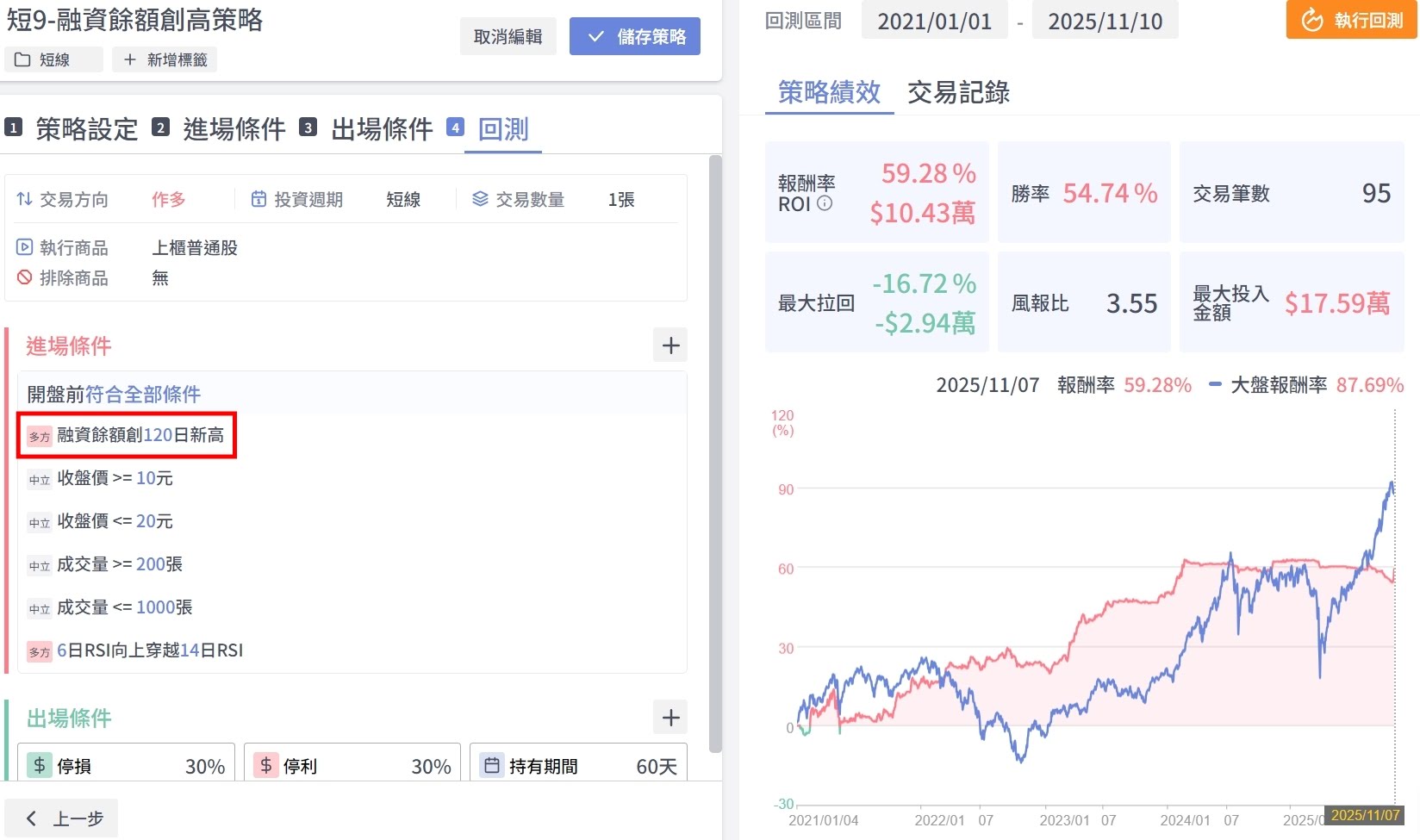Screen dimensions: 1420x840
Task: Open the backtest end date 2025/11/10
Action: 1105,22
